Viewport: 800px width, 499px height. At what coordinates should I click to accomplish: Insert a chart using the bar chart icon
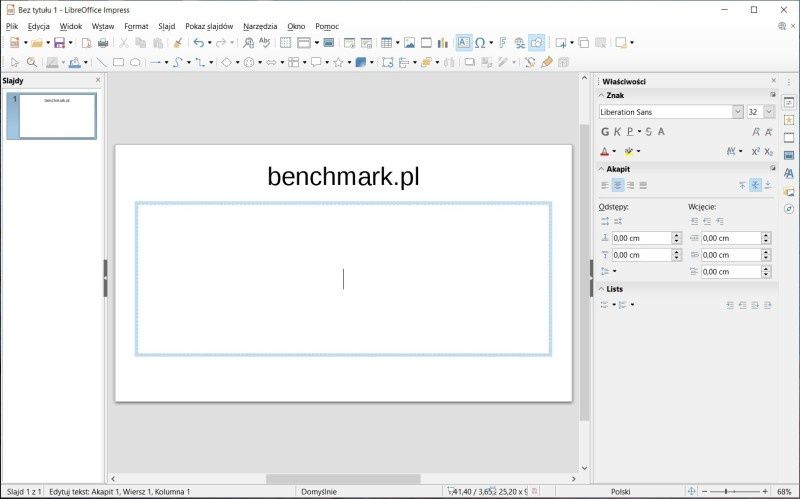(442, 43)
